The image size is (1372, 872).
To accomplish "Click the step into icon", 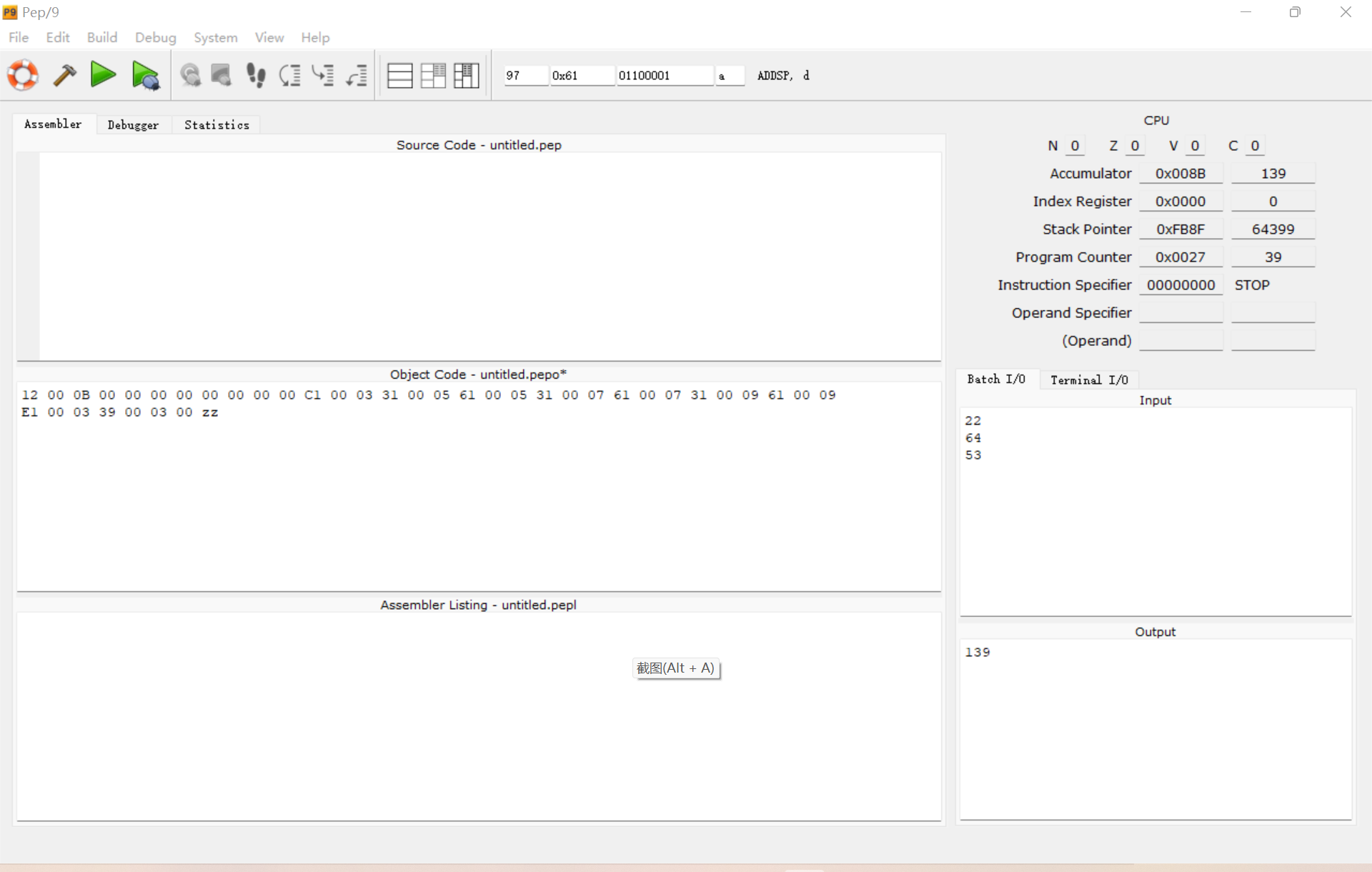I will (x=323, y=75).
